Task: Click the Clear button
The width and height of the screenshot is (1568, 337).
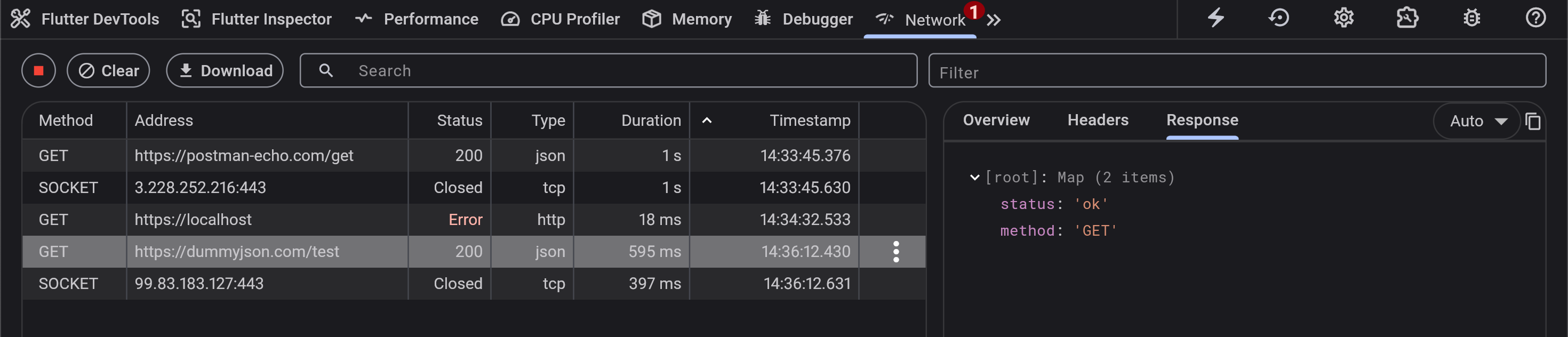Action: (108, 70)
